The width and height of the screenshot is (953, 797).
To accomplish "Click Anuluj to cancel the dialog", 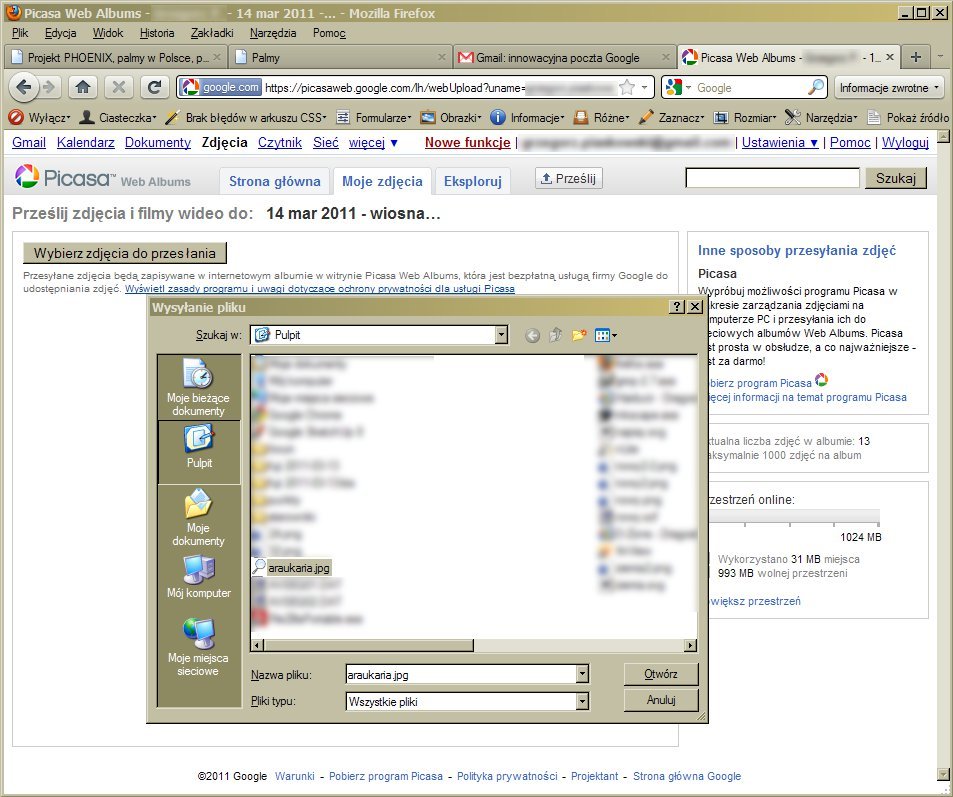I will click(x=661, y=700).
